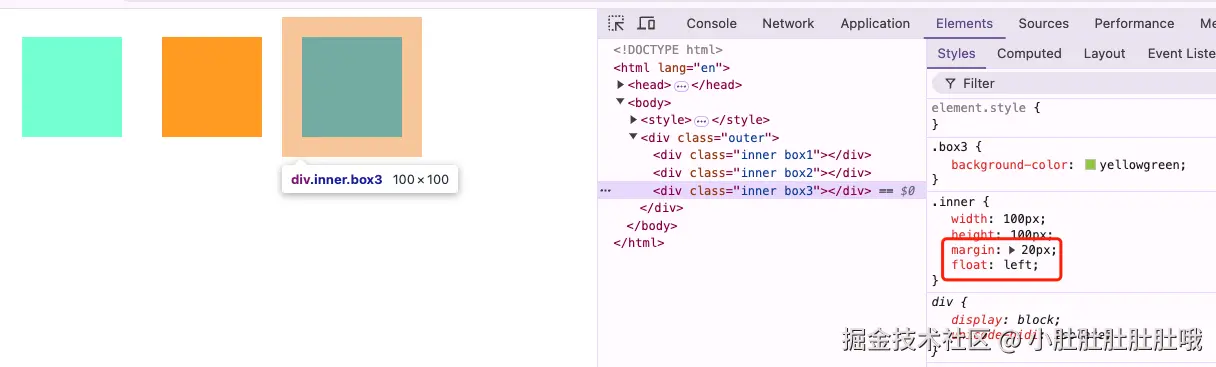
Task: Go to the Performance tab
Action: coord(1134,23)
